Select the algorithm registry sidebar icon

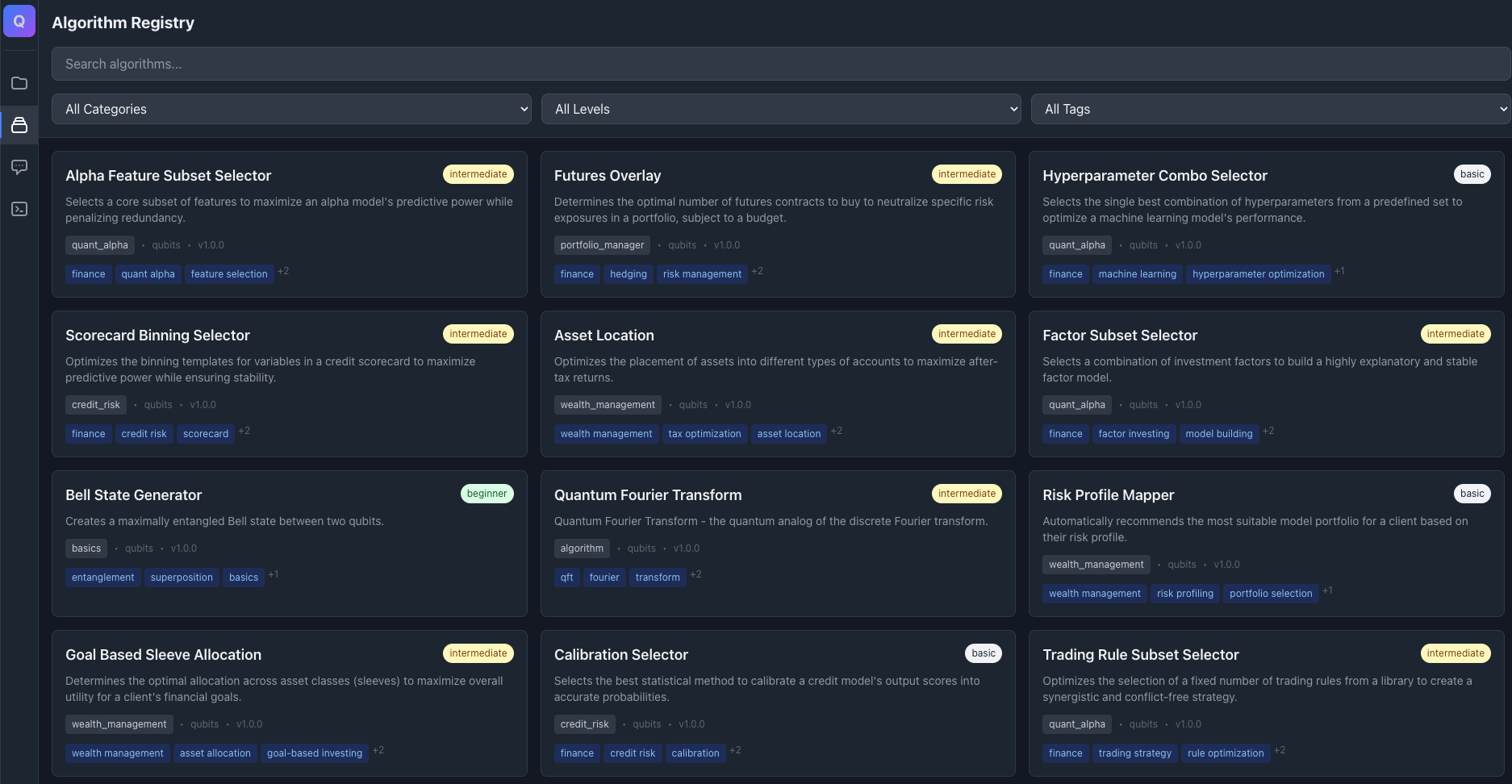(x=19, y=125)
